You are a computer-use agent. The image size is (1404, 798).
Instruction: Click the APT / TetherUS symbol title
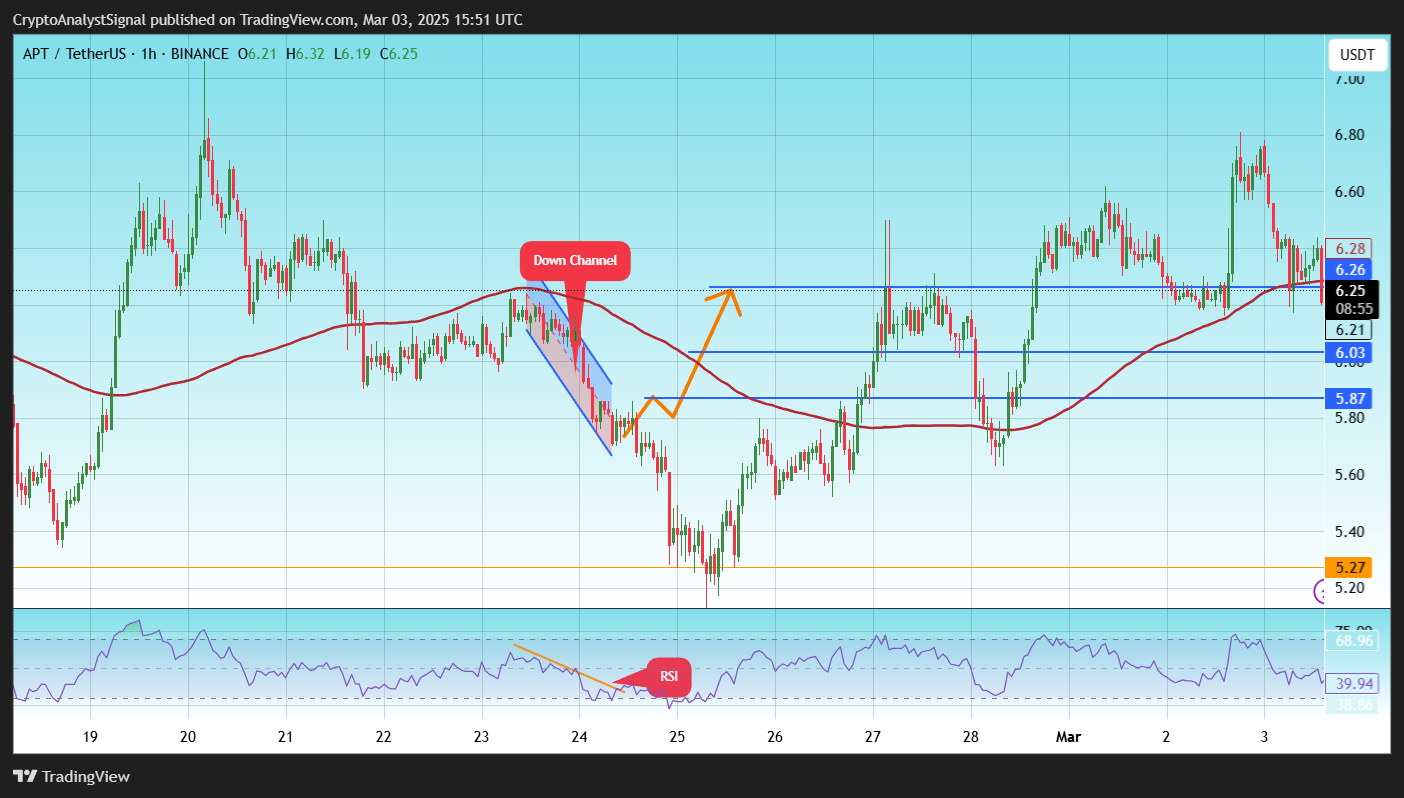coord(74,54)
